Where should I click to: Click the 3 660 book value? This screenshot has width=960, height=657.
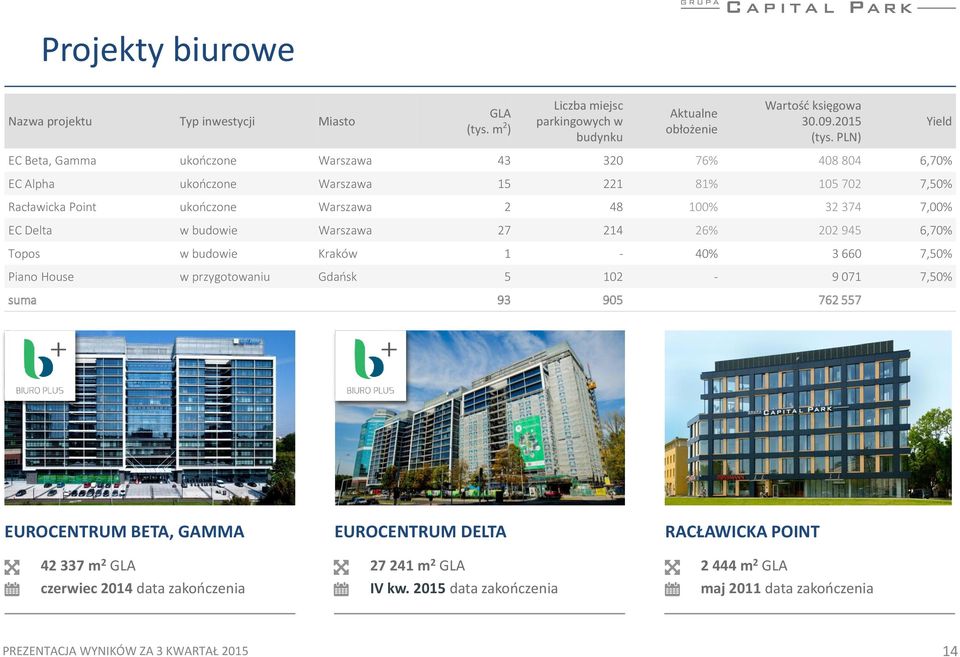(847, 253)
